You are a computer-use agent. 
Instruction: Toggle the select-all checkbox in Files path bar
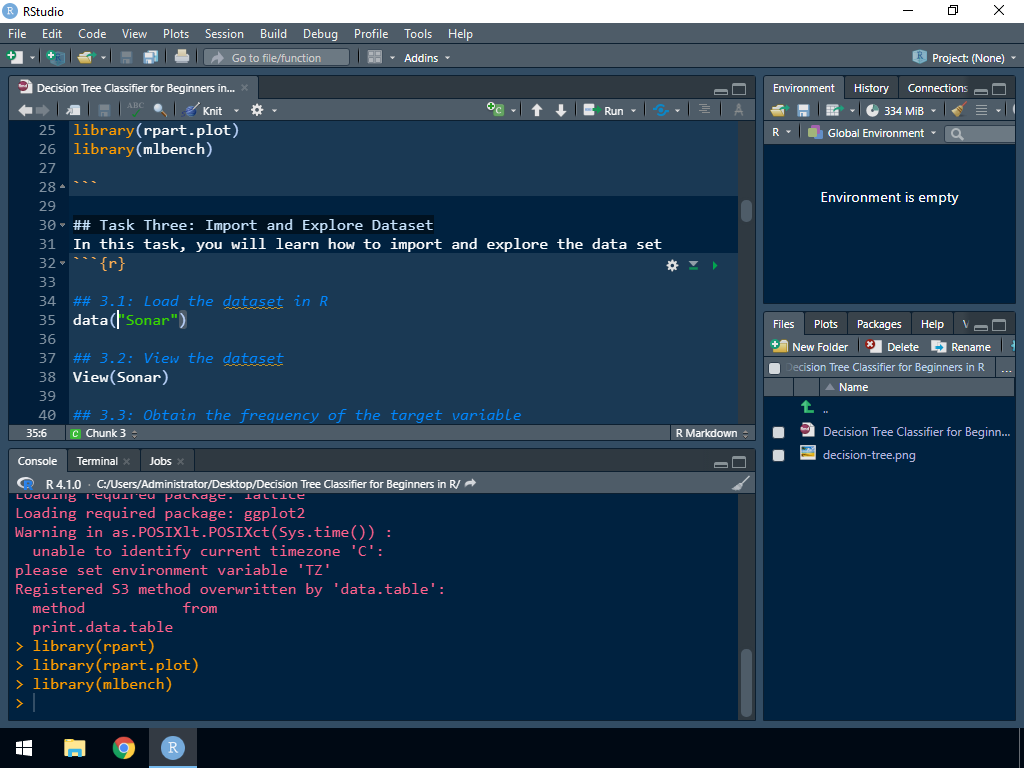click(774, 368)
